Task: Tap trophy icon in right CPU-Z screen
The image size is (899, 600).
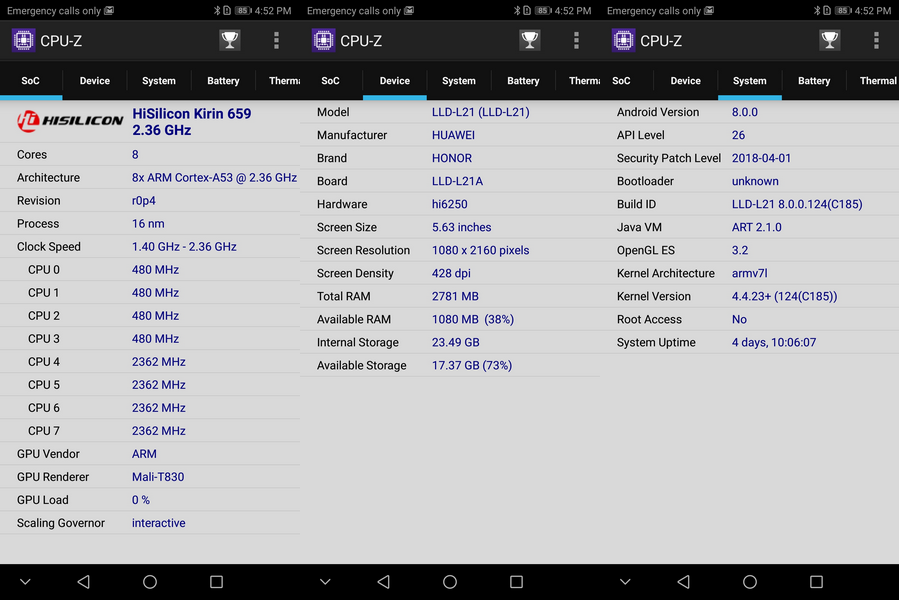Action: [x=830, y=40]
